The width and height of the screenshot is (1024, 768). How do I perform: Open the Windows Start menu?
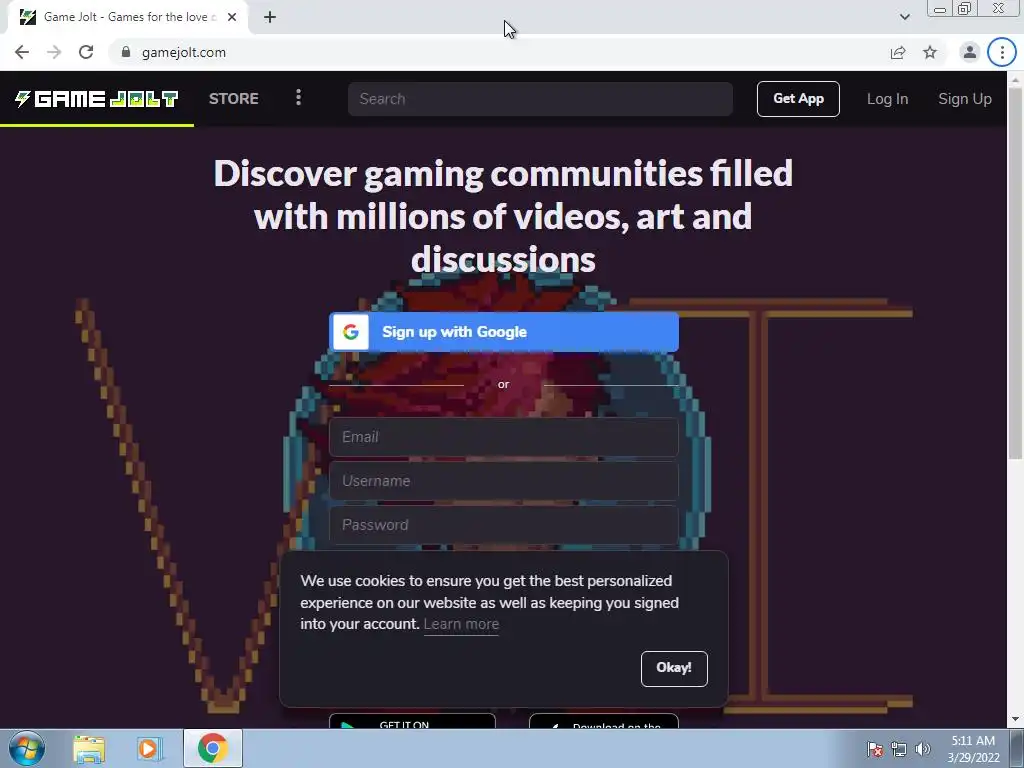[x=26, y=748]
